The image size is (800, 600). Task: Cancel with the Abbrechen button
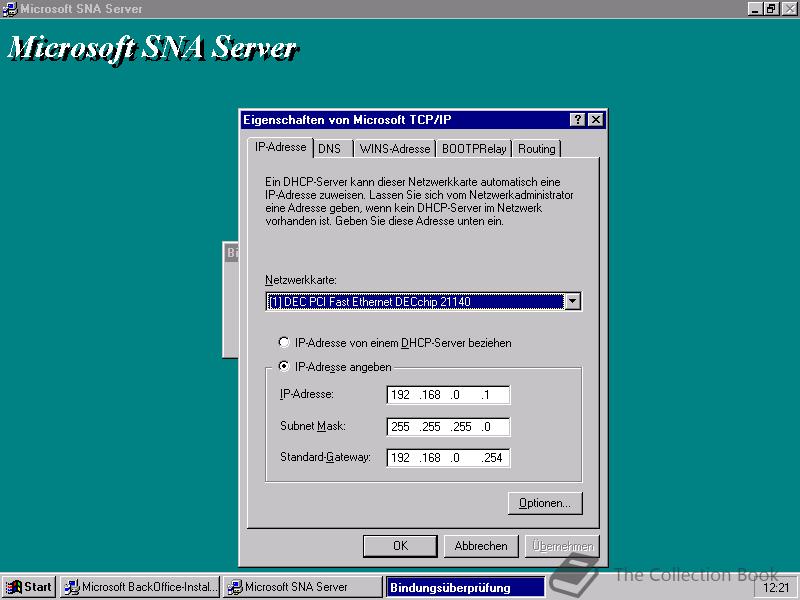pyautogui.click(x=481, y=546)
